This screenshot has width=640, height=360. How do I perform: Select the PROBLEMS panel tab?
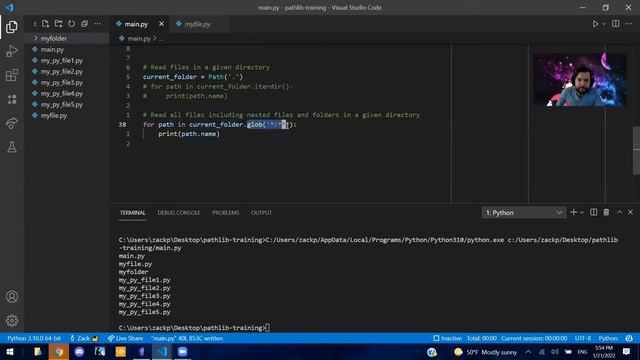pos(226,213)
